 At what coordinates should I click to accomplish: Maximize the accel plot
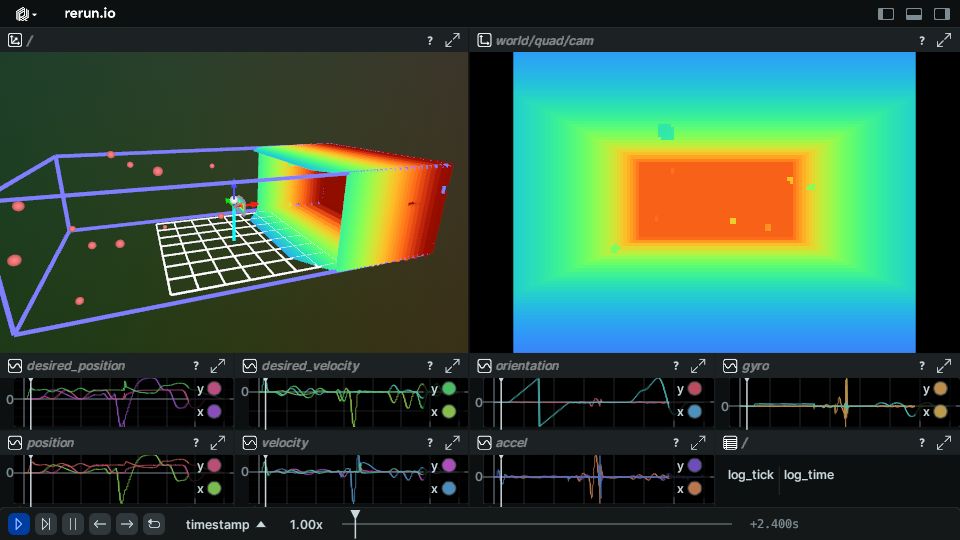click(x=698, y=443)
